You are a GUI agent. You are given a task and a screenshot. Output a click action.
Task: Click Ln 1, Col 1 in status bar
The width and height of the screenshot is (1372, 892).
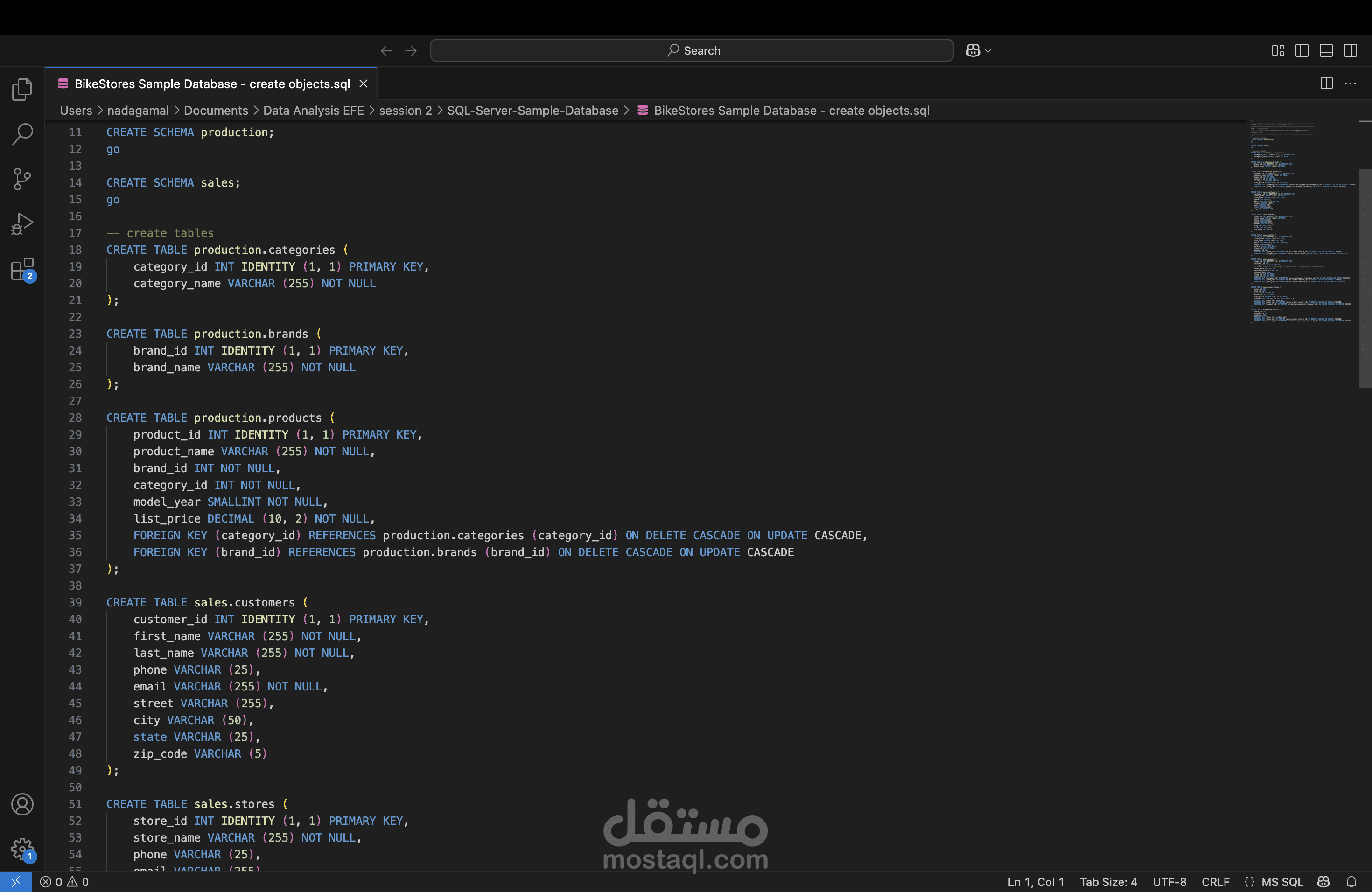click(1036, 882)
